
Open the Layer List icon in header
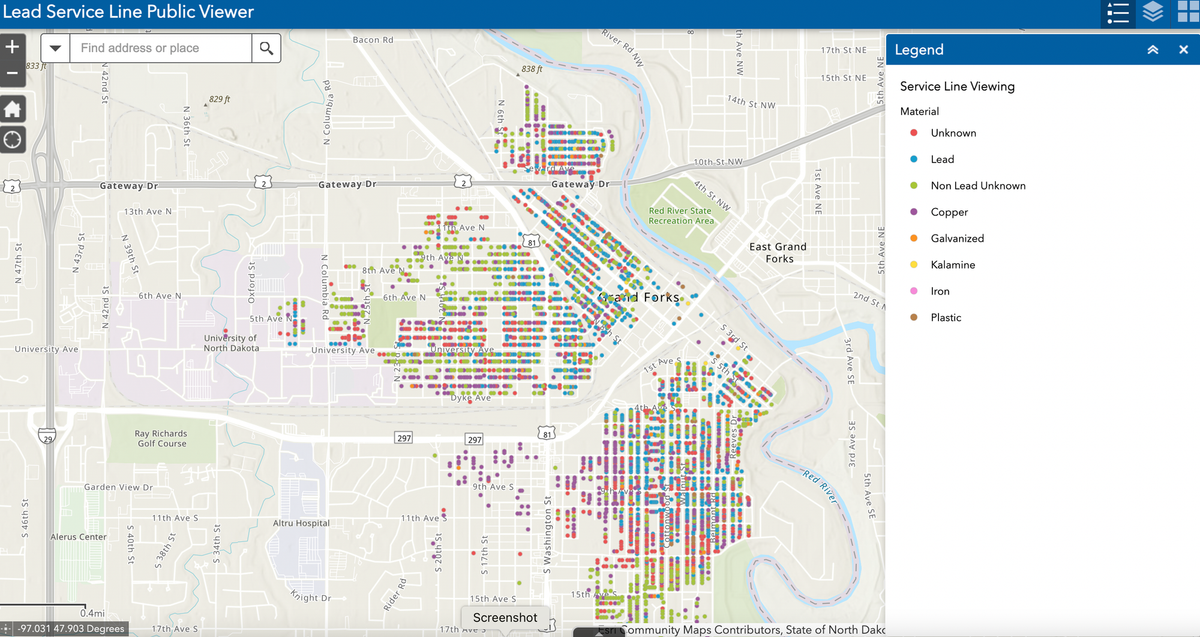tap(1153, 14)
